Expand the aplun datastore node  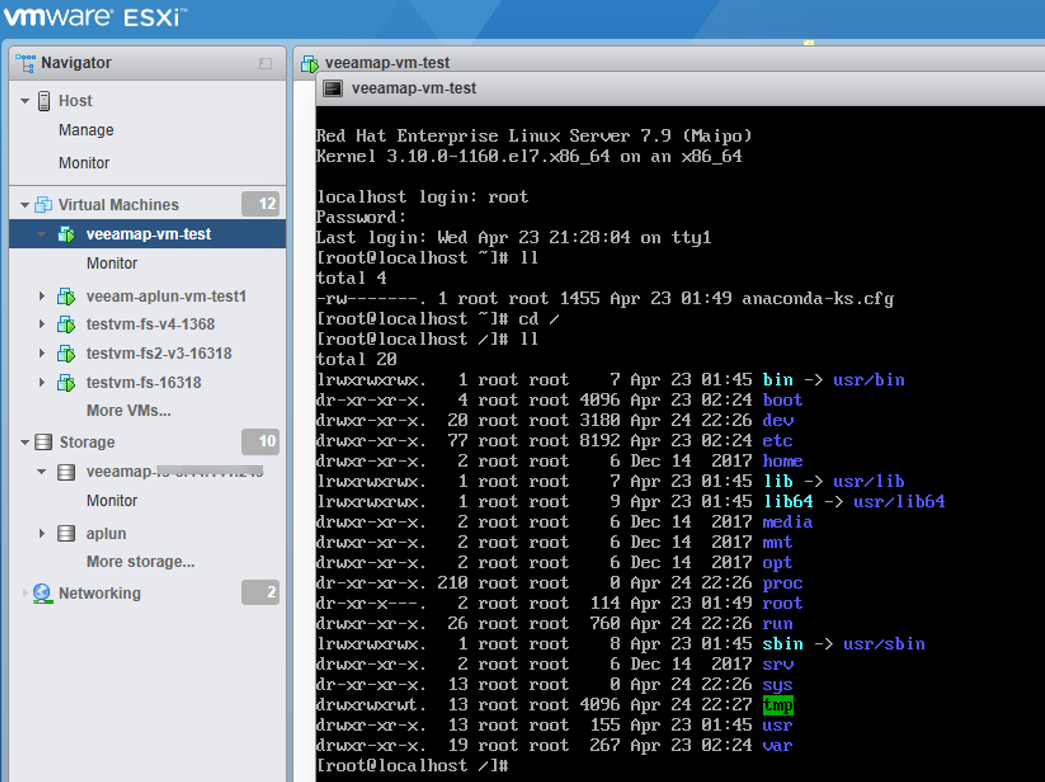pyautogui.click(x=41, y=533)
